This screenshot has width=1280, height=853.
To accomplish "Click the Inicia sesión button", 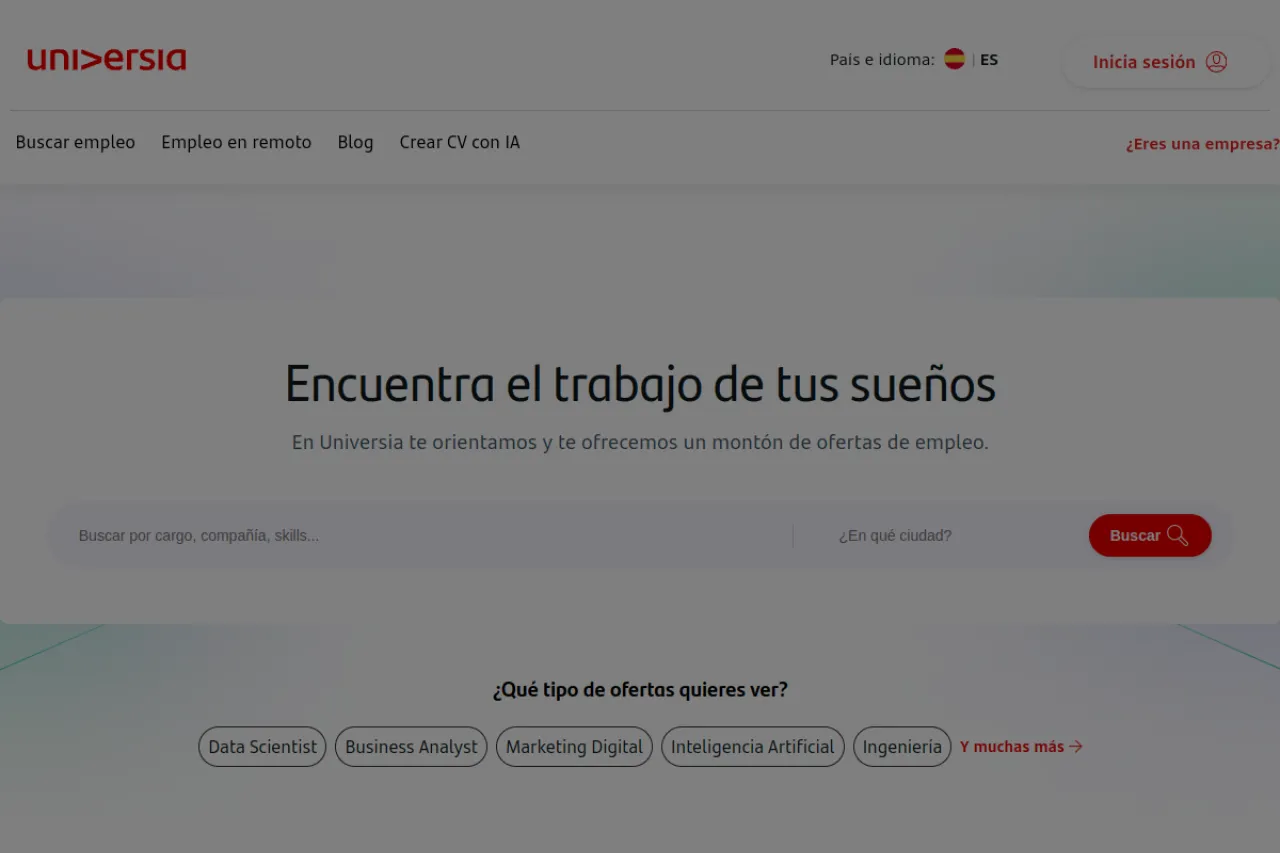I will click(1166, 62).
